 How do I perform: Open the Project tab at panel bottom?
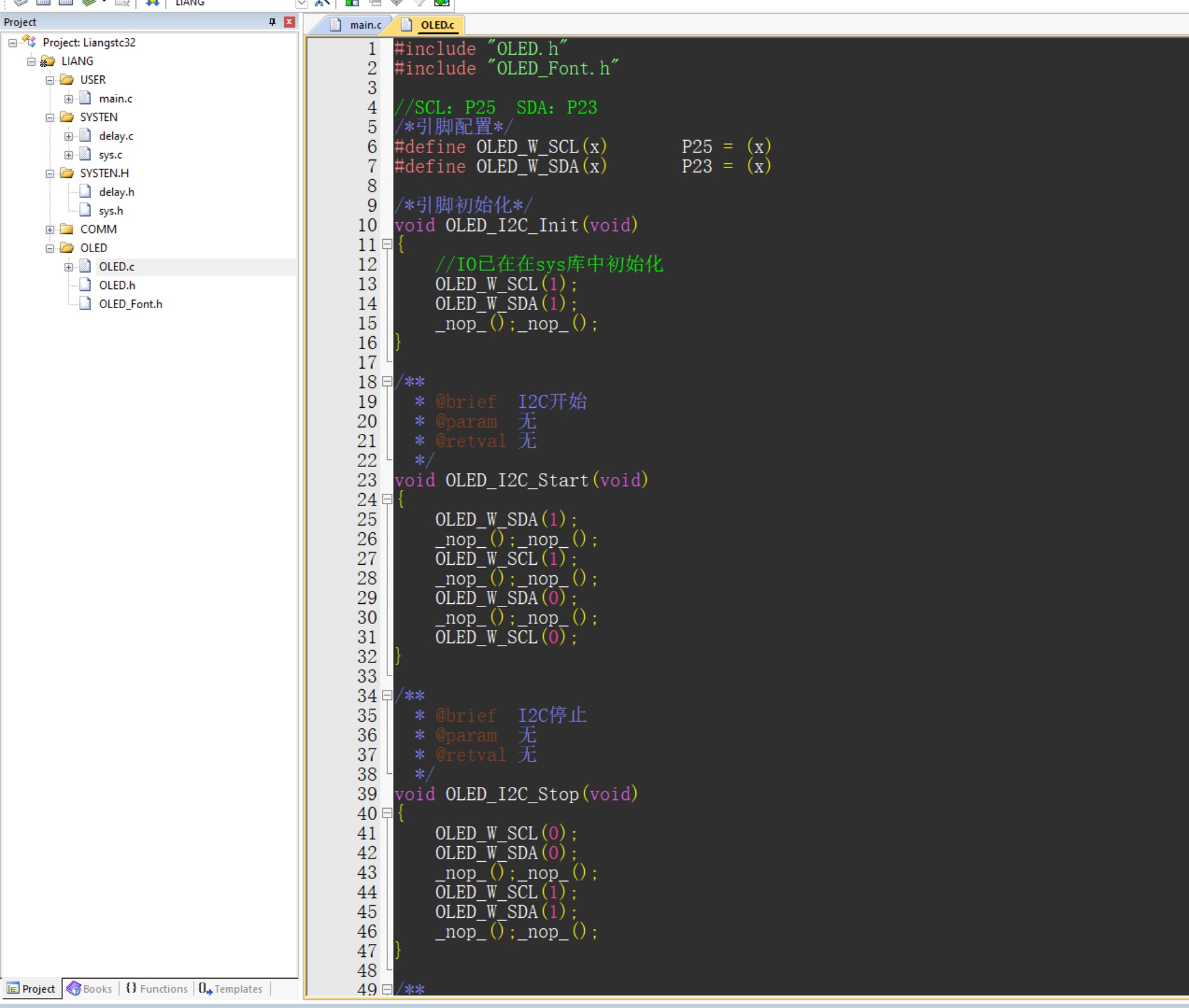[31, 989]
